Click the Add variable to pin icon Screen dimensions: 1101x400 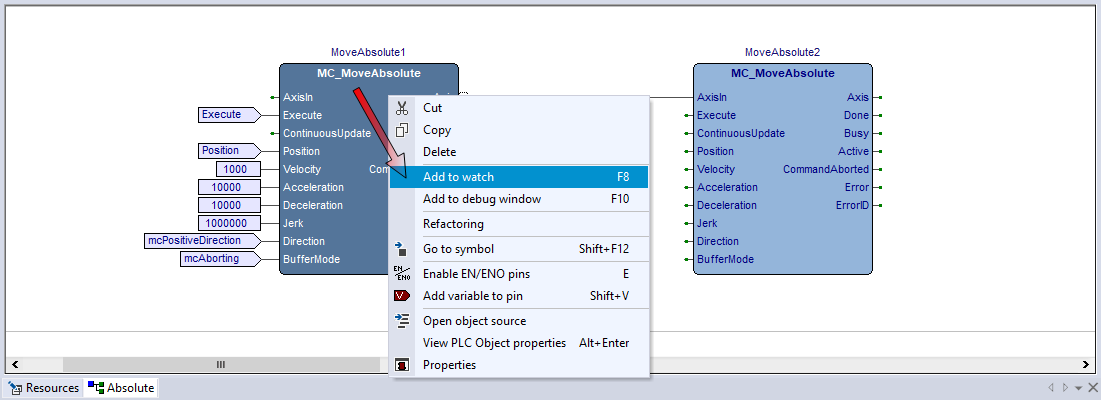pos(402,296)
